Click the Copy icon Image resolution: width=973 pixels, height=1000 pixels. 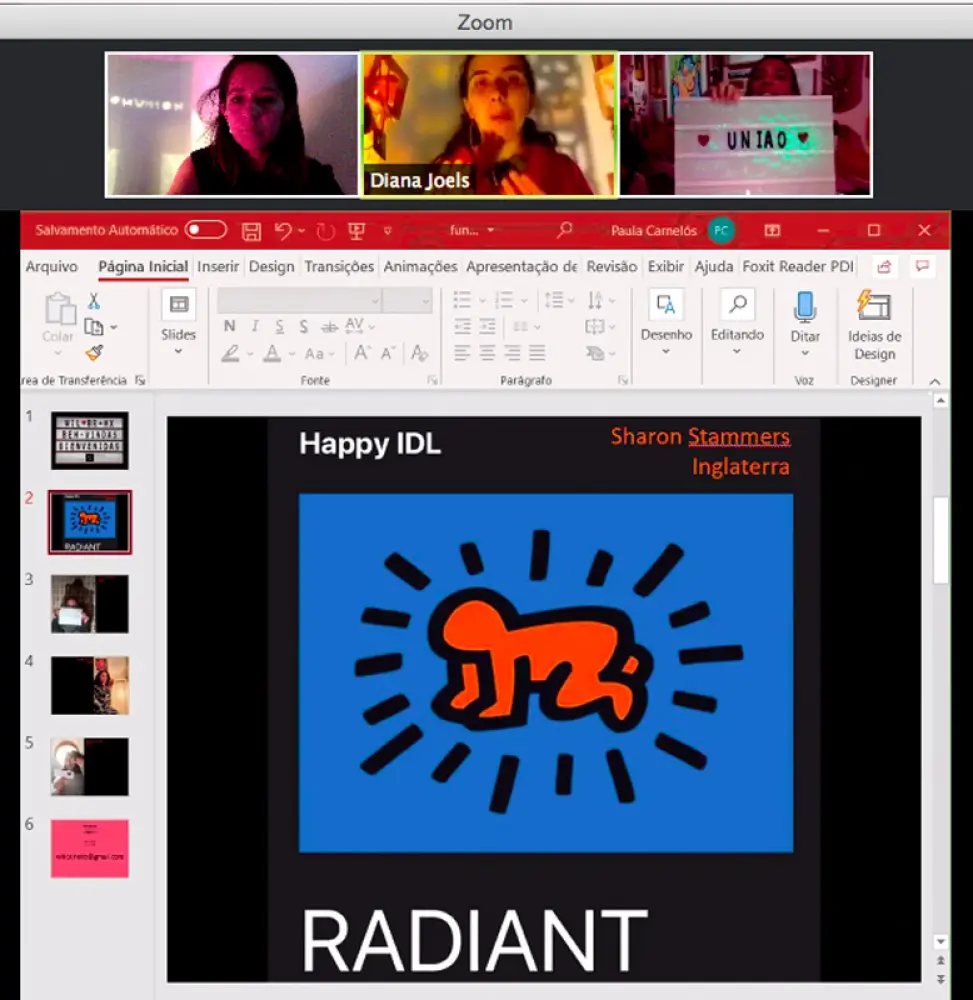(x=94, y=327)
